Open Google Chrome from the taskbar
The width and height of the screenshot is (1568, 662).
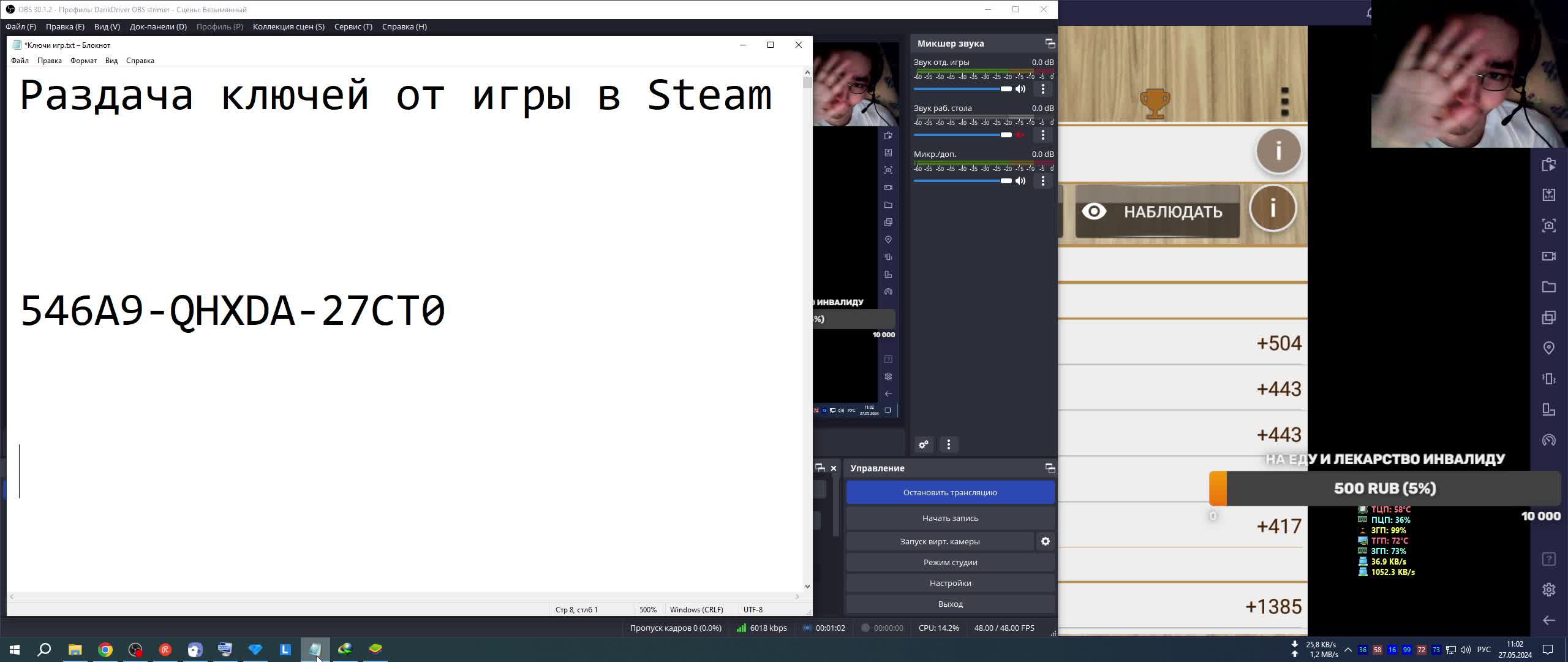pos(105,650)
